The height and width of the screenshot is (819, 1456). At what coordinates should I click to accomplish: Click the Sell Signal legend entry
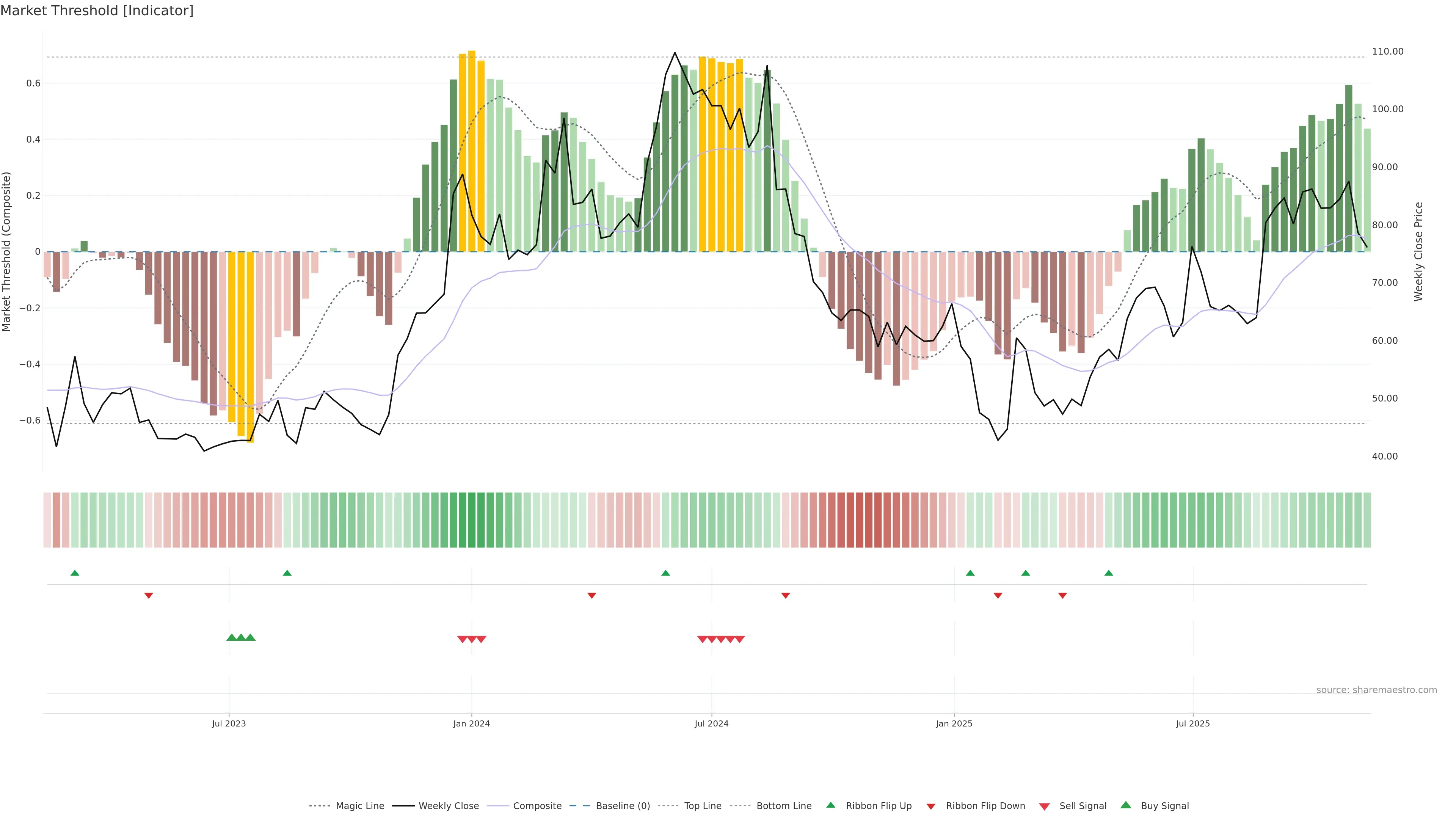click(x=1083, y=806)
